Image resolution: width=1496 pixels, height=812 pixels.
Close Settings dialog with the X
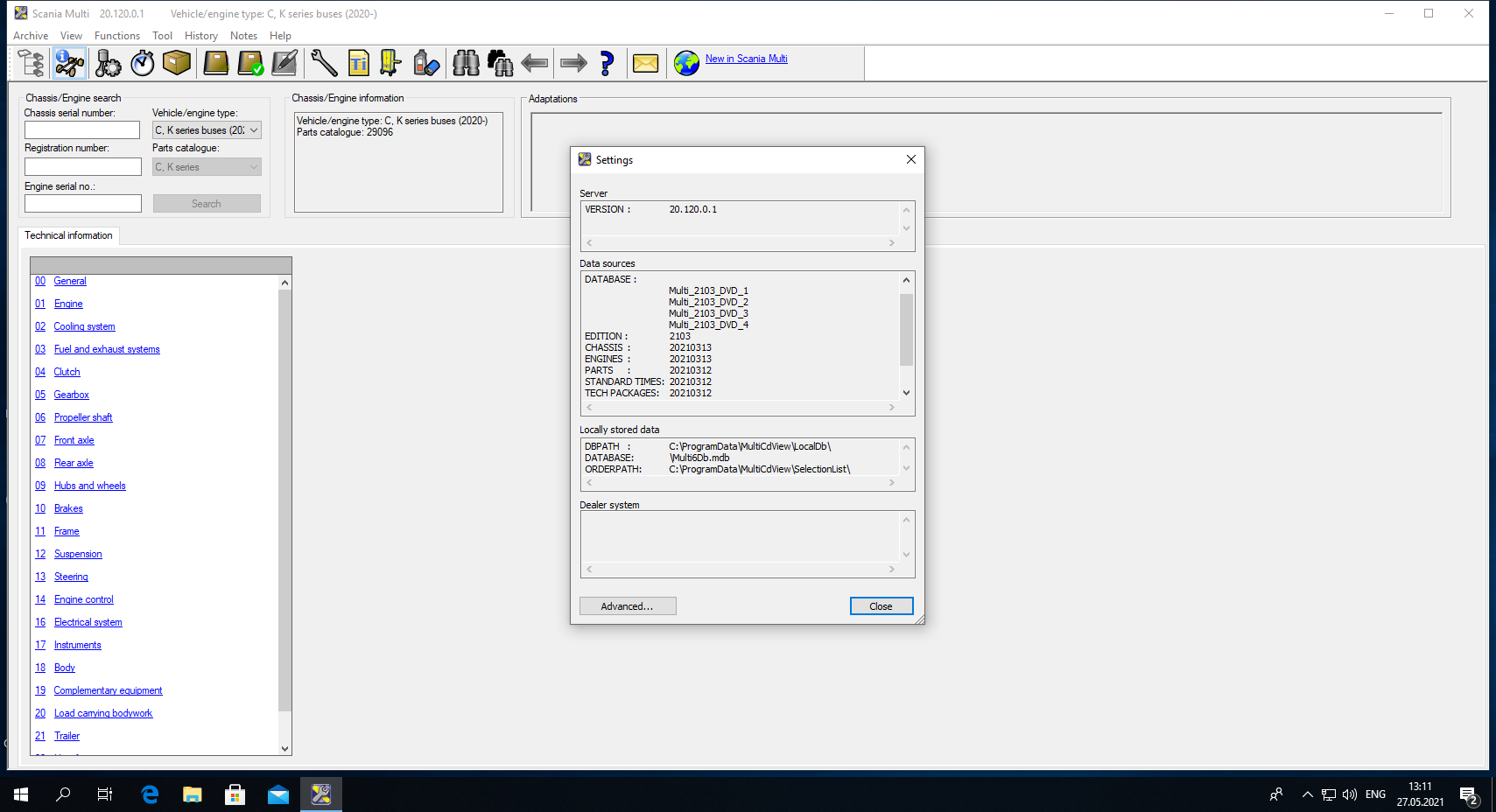pyautogui.click(x=911, y=159)
